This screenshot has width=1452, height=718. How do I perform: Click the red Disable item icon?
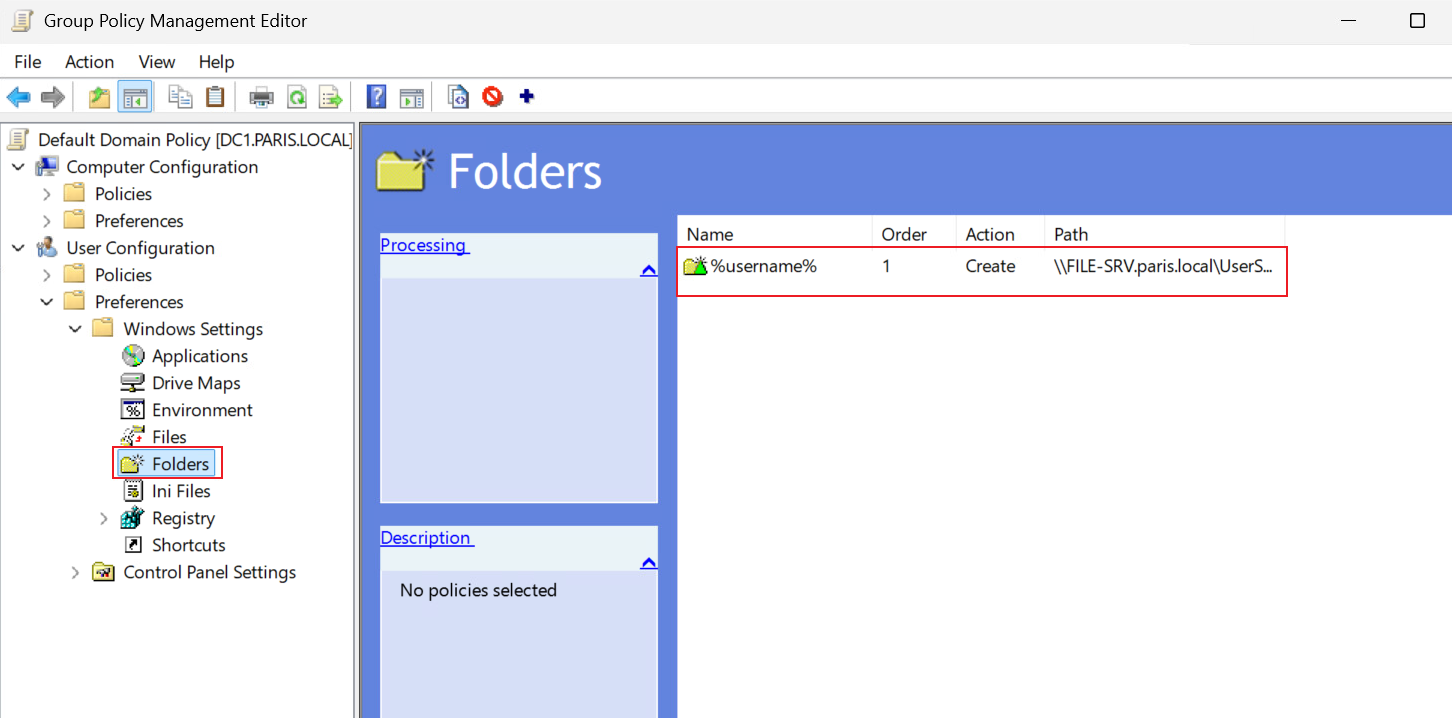(x=492, y=97)
